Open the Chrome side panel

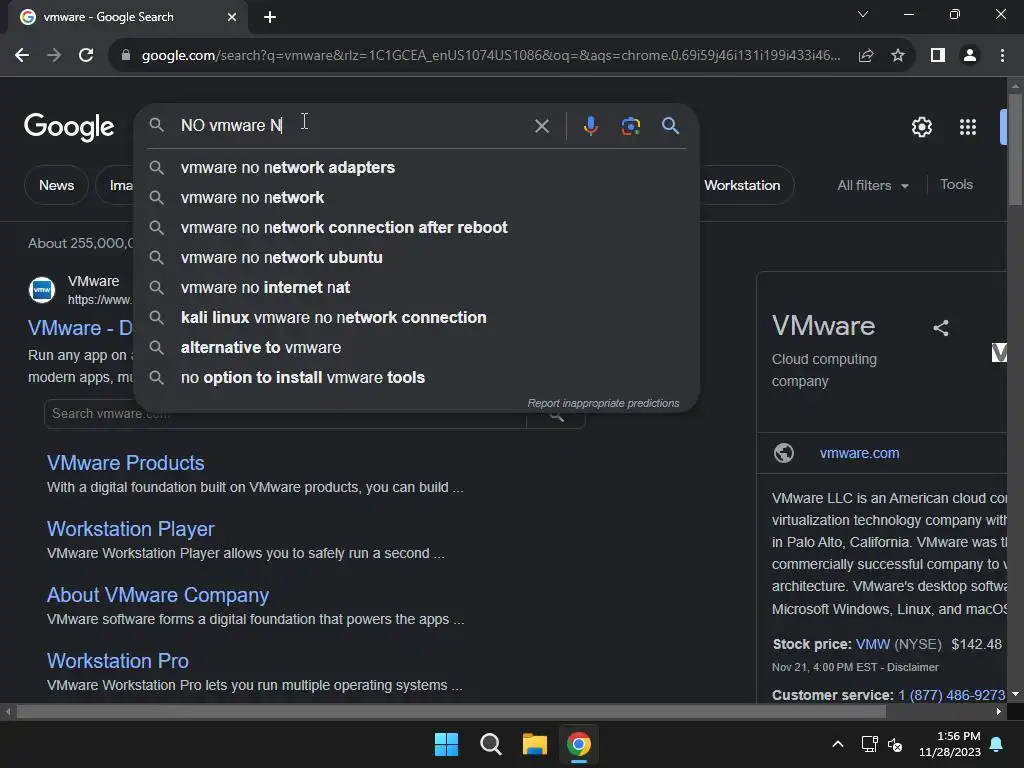click(938, 56)
